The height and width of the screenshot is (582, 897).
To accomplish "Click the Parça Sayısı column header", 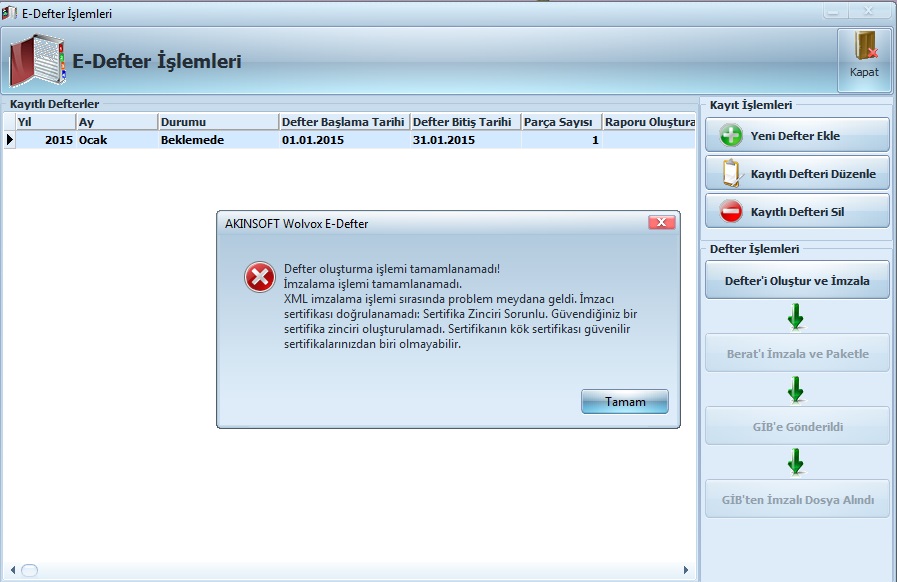I will tap(561, 122).
